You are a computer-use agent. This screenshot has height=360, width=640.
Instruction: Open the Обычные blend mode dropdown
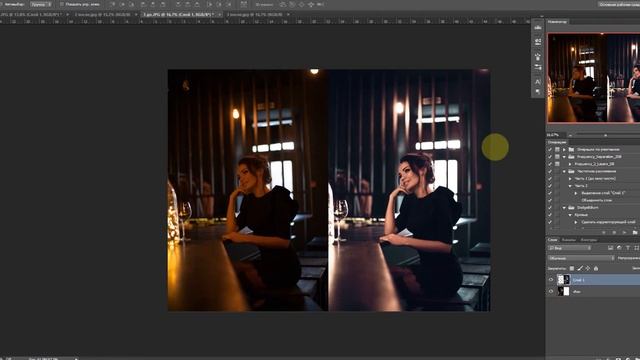pyautogui.click(x=581, y=258)
